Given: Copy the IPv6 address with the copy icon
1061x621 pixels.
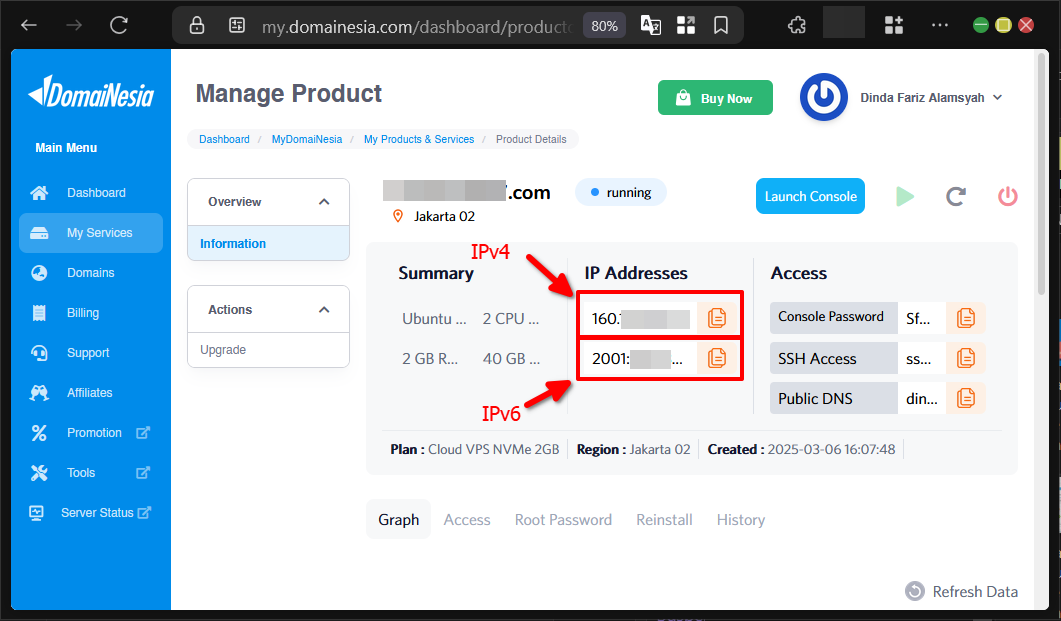Looking at the screenshot, I should [x=716, y=357].
